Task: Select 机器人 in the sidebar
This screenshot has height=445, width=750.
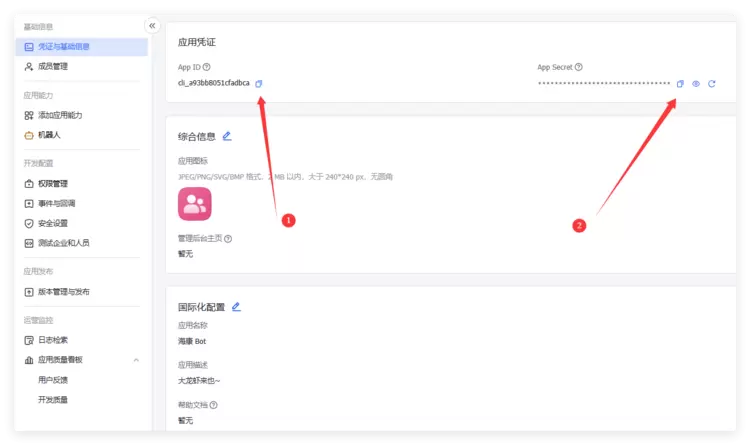Action: pyautogui.click(x=49, y=135)
